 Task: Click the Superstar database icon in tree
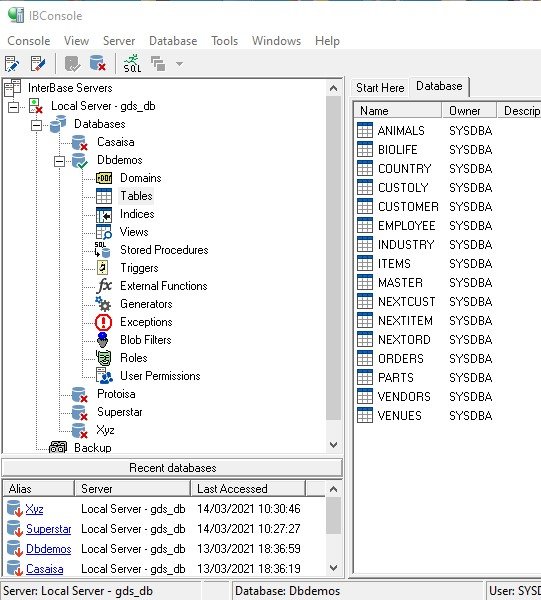[x=80, y=412]
